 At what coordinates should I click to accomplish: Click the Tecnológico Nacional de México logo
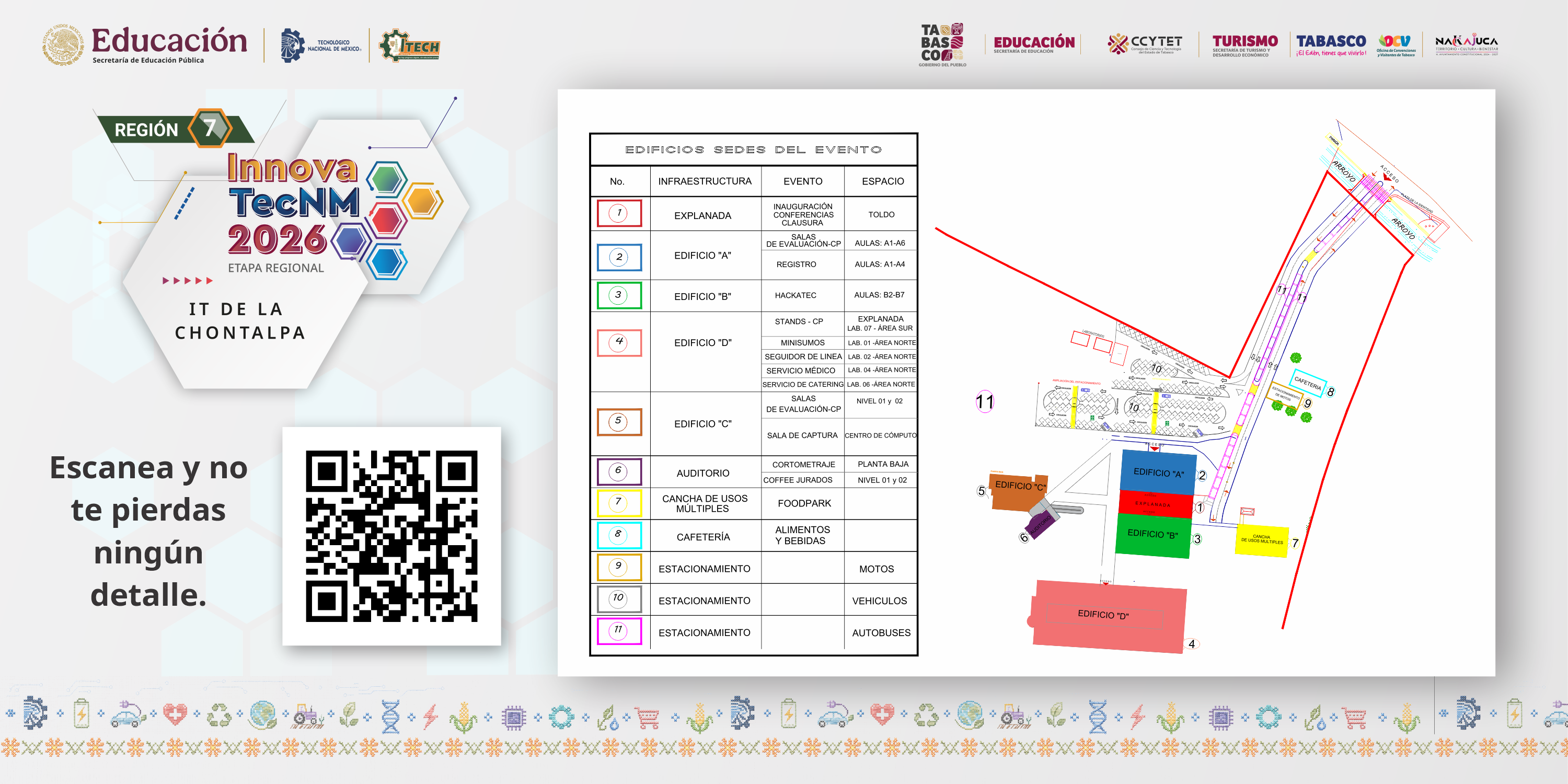click(x=321, y=45)
